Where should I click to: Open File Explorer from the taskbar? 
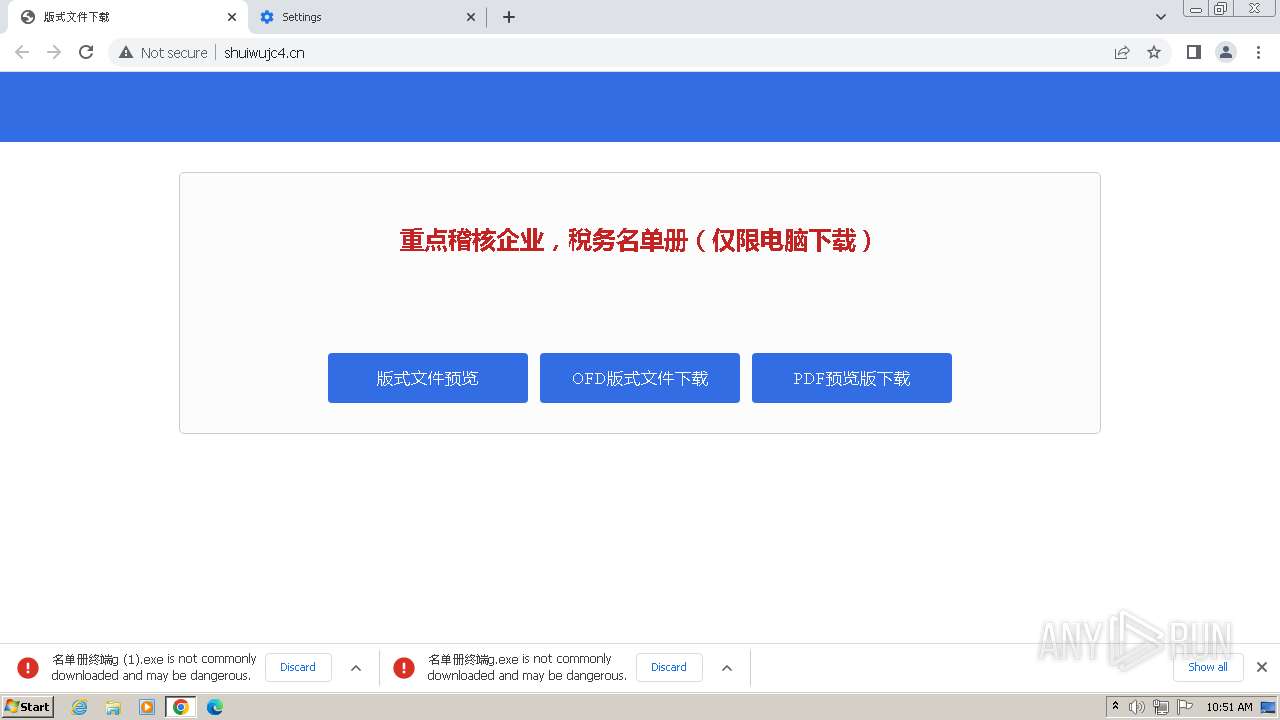[113, 707]
